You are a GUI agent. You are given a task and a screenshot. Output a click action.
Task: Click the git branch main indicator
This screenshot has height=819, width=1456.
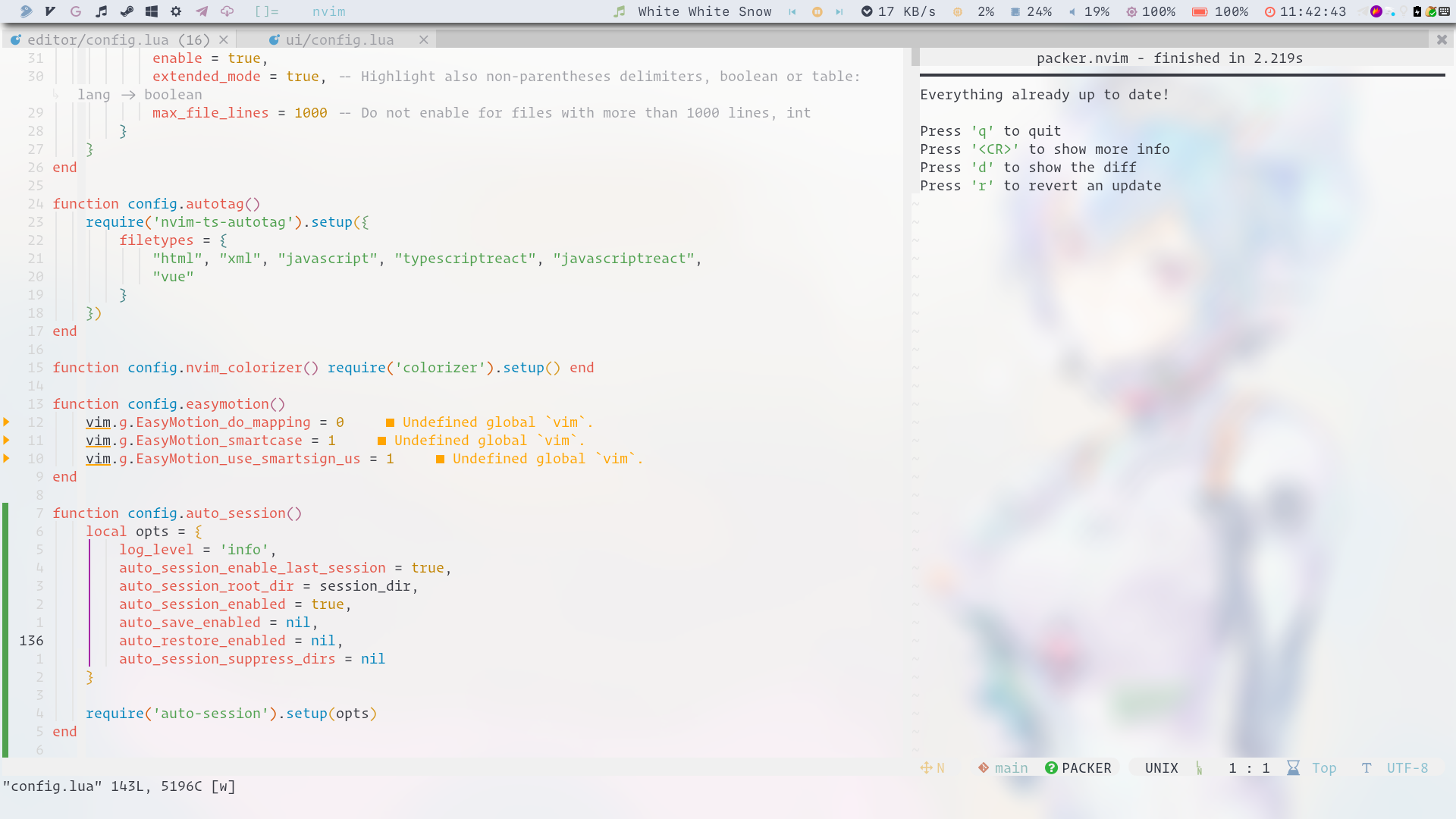1003,768
